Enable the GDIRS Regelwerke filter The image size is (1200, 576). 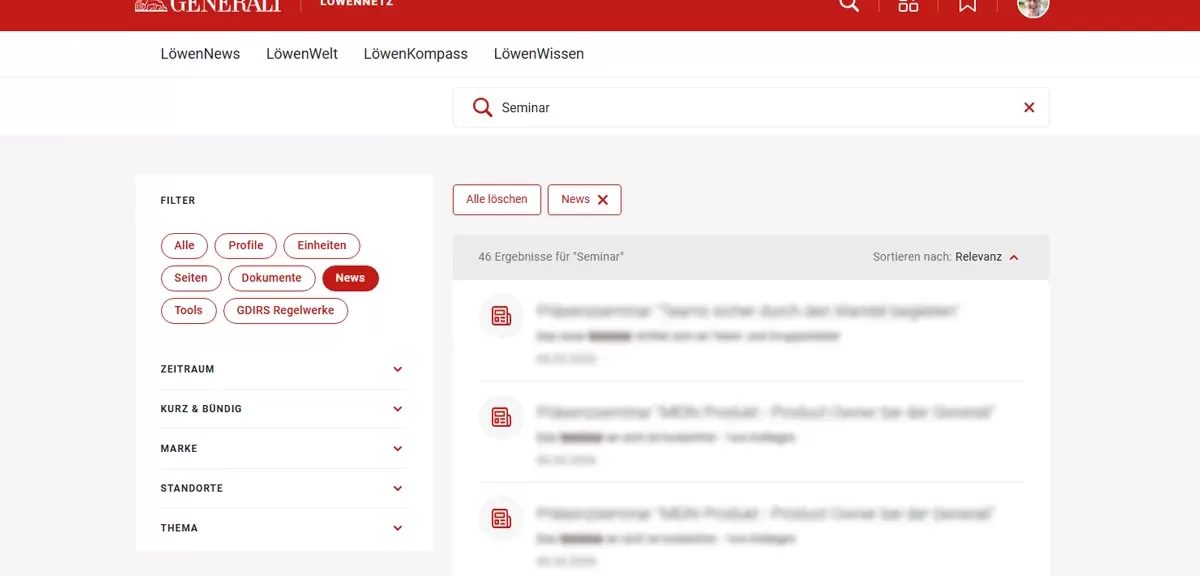[285, 311]
